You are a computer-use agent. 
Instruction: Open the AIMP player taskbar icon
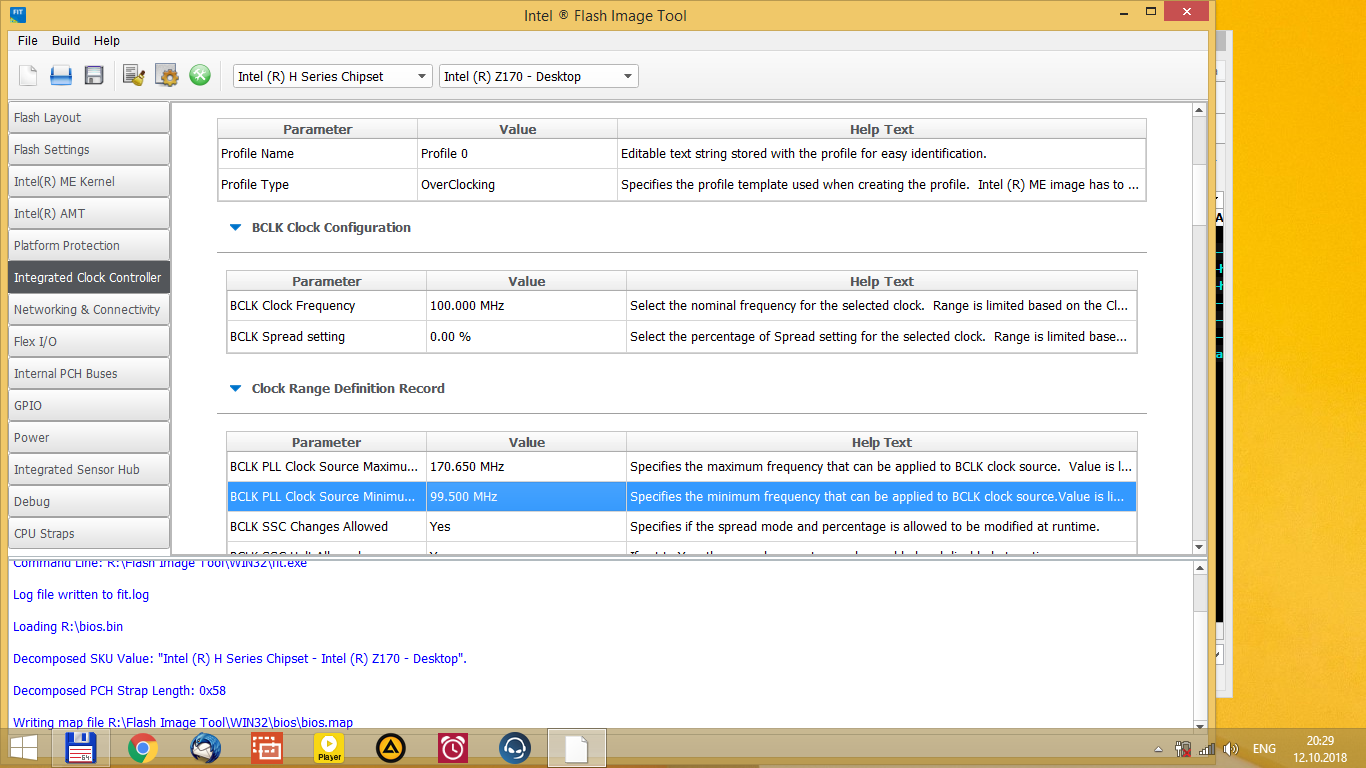point(391,748)
